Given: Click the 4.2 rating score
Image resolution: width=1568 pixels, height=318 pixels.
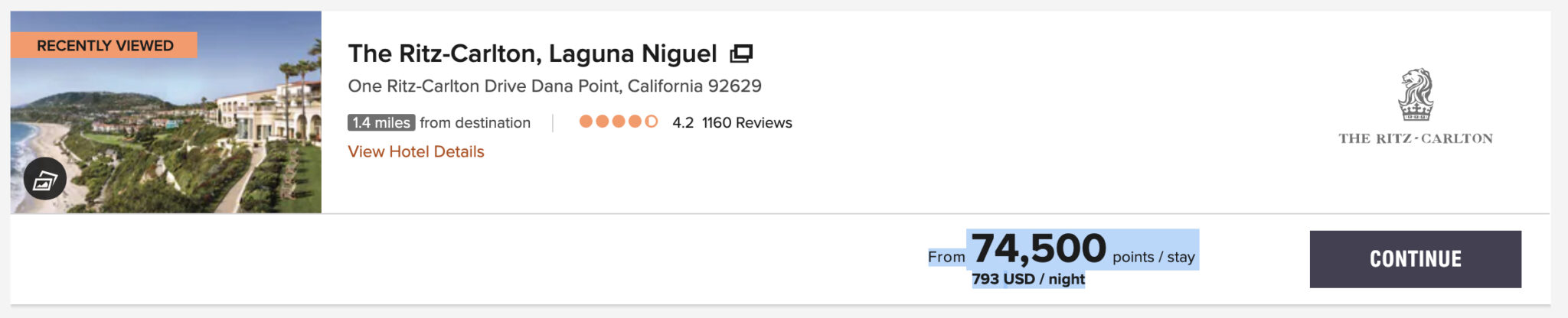Looking at the screenshot, I should tap(683, 122).
